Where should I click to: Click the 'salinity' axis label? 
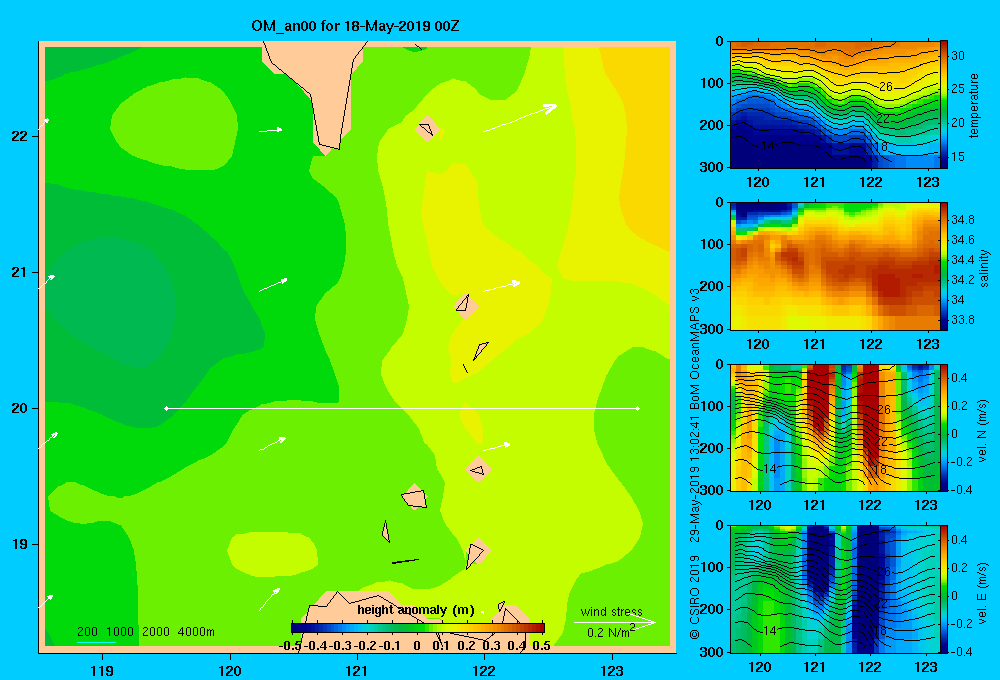click(984, 267)
